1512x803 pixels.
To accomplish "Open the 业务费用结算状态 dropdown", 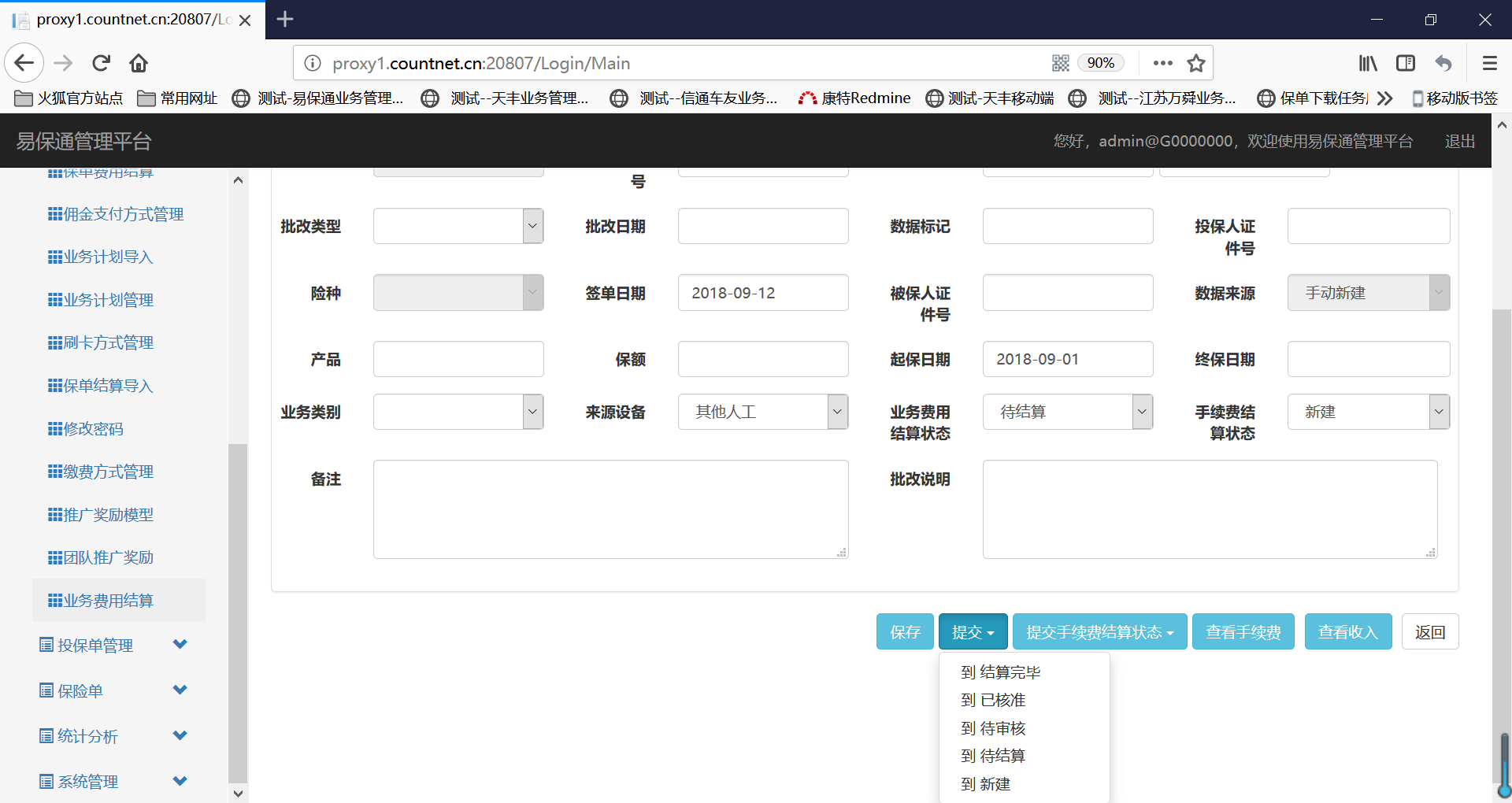I will coord(1067,412).
